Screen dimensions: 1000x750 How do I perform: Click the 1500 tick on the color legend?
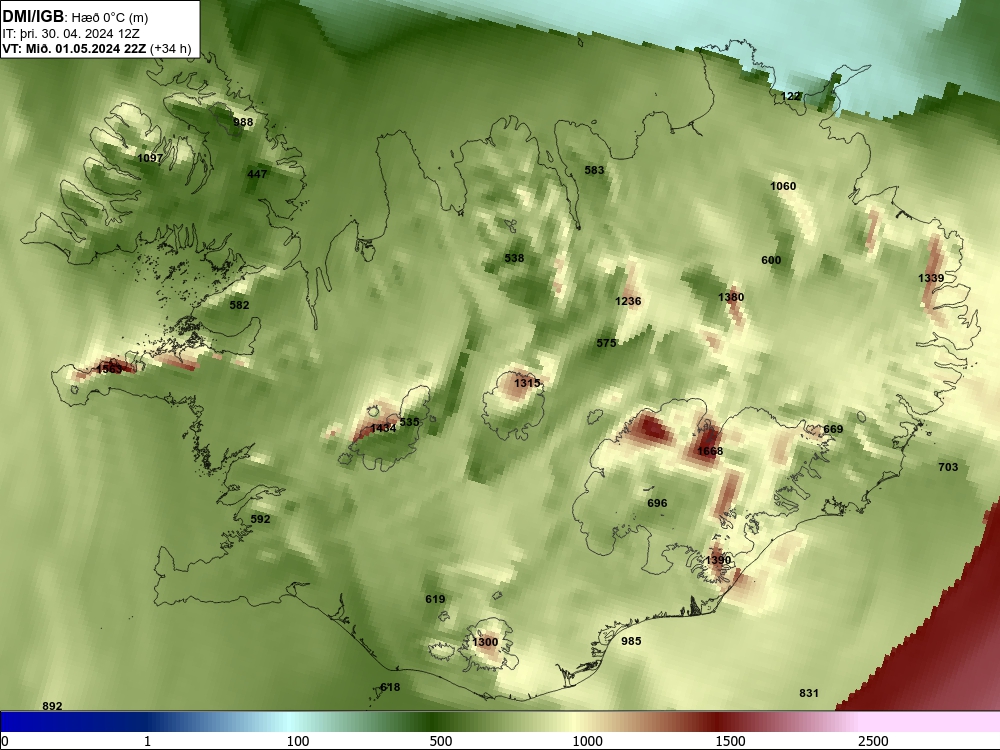click(730, 741)
